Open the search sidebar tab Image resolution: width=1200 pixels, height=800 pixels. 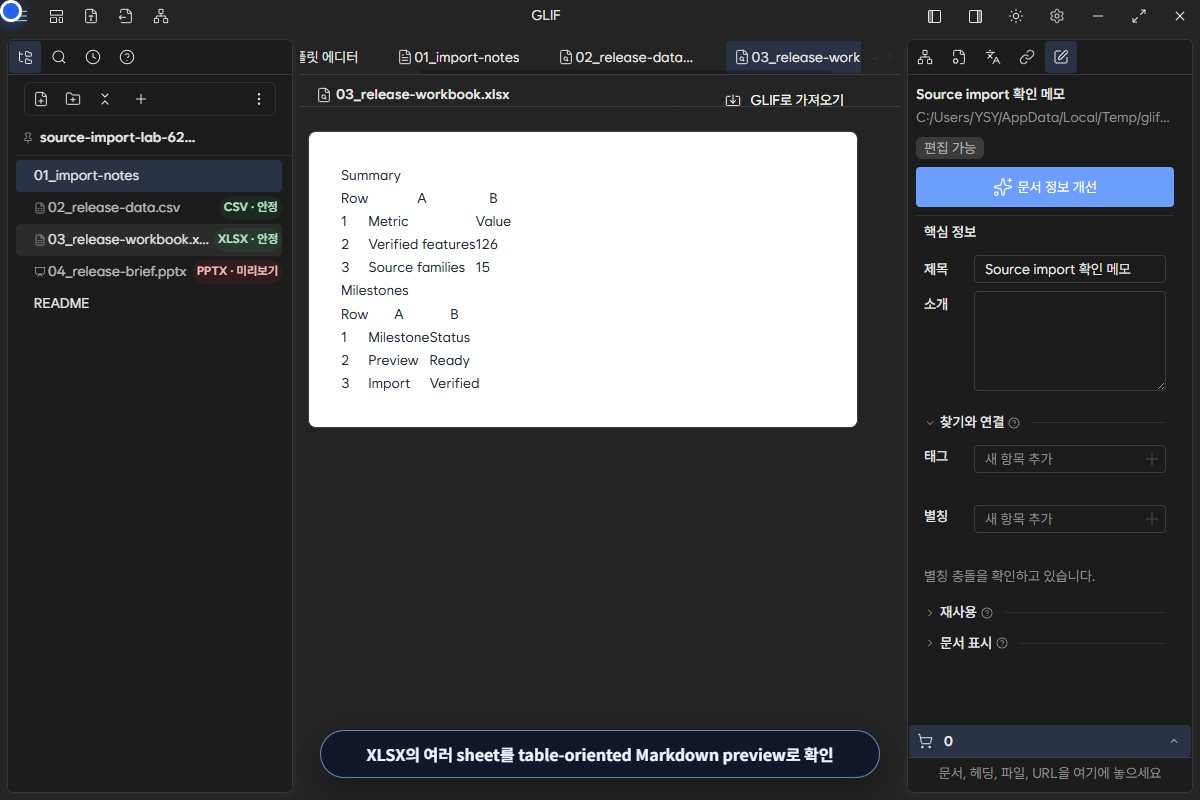tap(59, 57)
